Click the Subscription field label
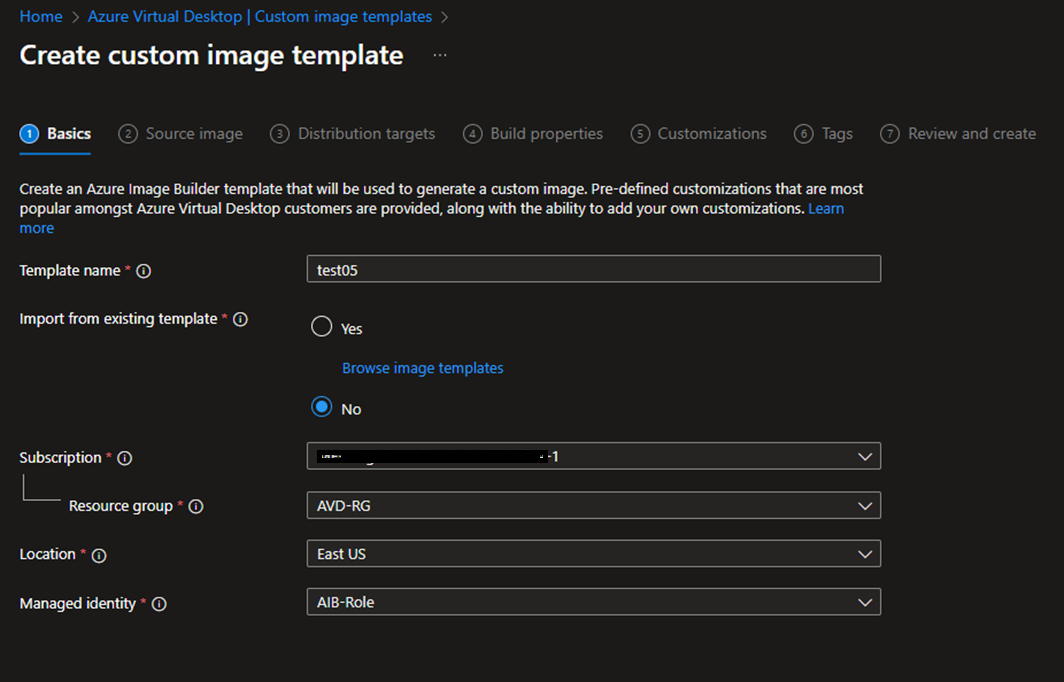This screenshot has width=1064, height=682. (60, 457)
